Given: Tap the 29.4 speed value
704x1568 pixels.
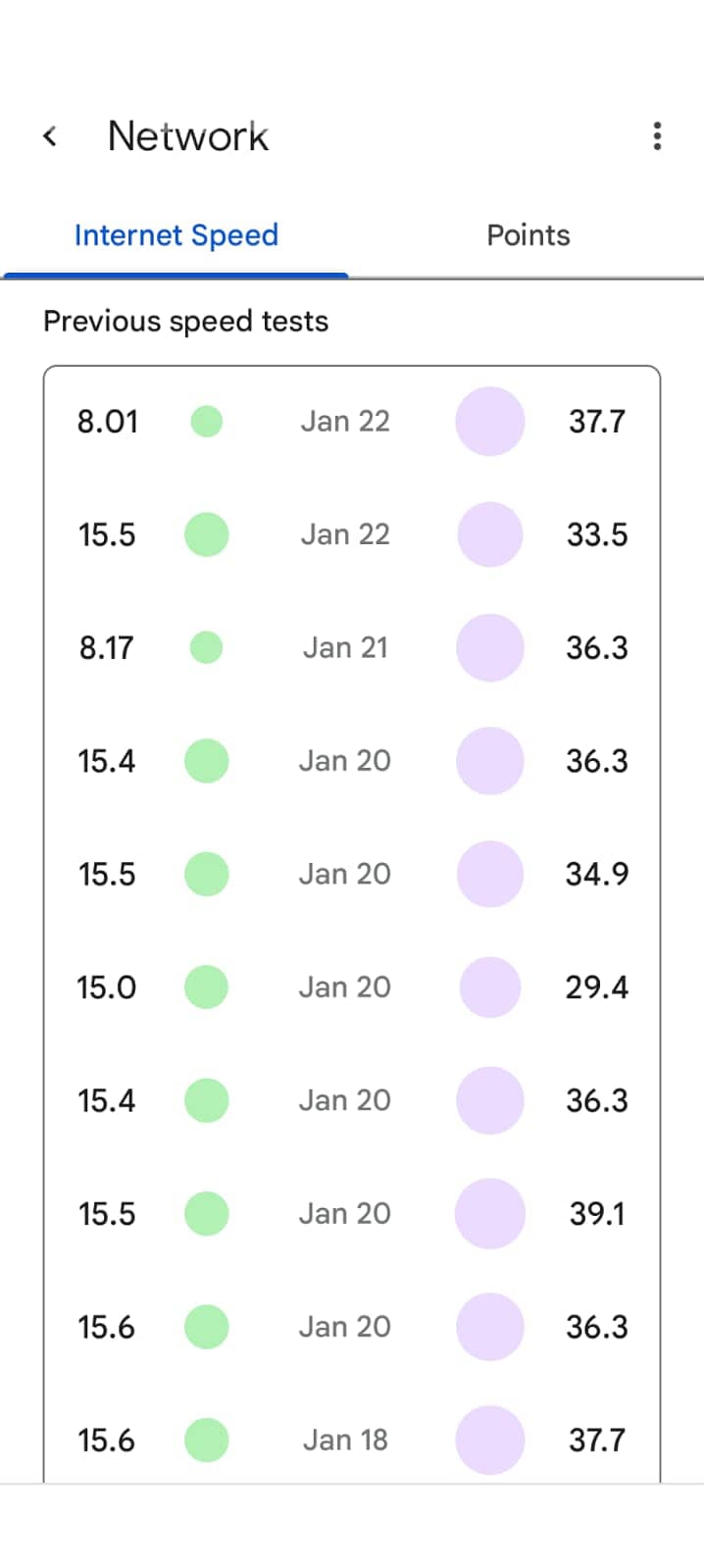Looking at the screenshot, I should point(597,987).
